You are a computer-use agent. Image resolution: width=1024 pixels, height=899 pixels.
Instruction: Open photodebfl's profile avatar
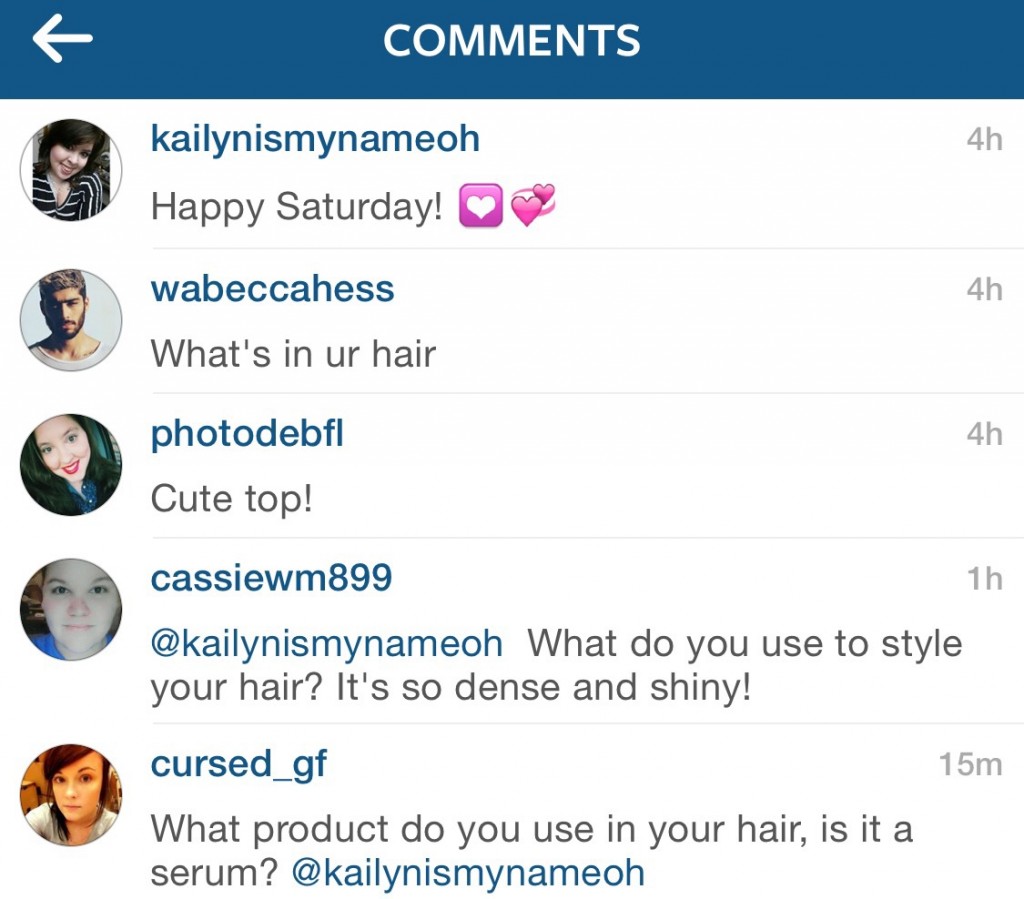71,465
